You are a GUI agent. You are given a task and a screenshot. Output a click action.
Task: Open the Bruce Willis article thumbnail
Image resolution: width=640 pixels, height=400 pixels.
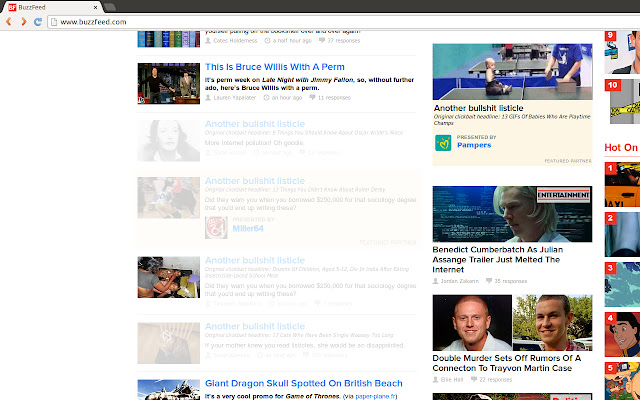(x=169, y=83)
